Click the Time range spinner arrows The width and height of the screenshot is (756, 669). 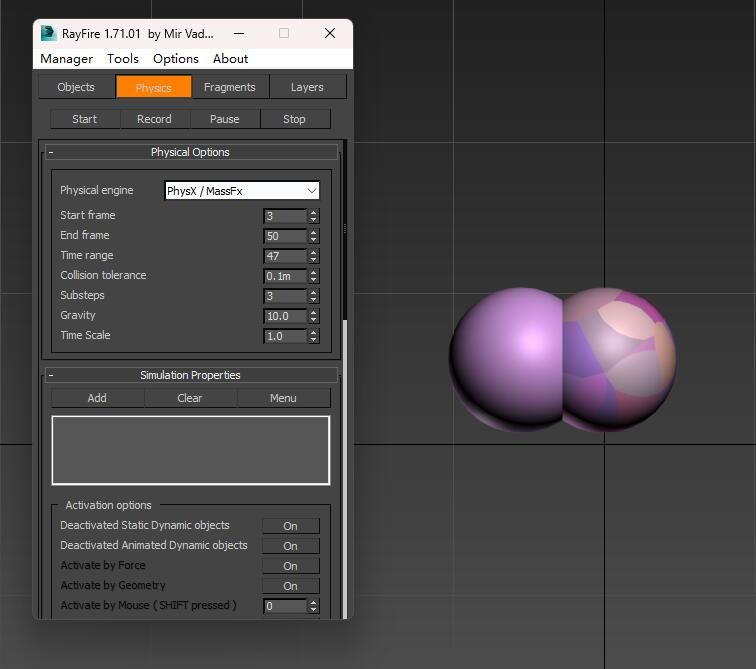point(314,256)
